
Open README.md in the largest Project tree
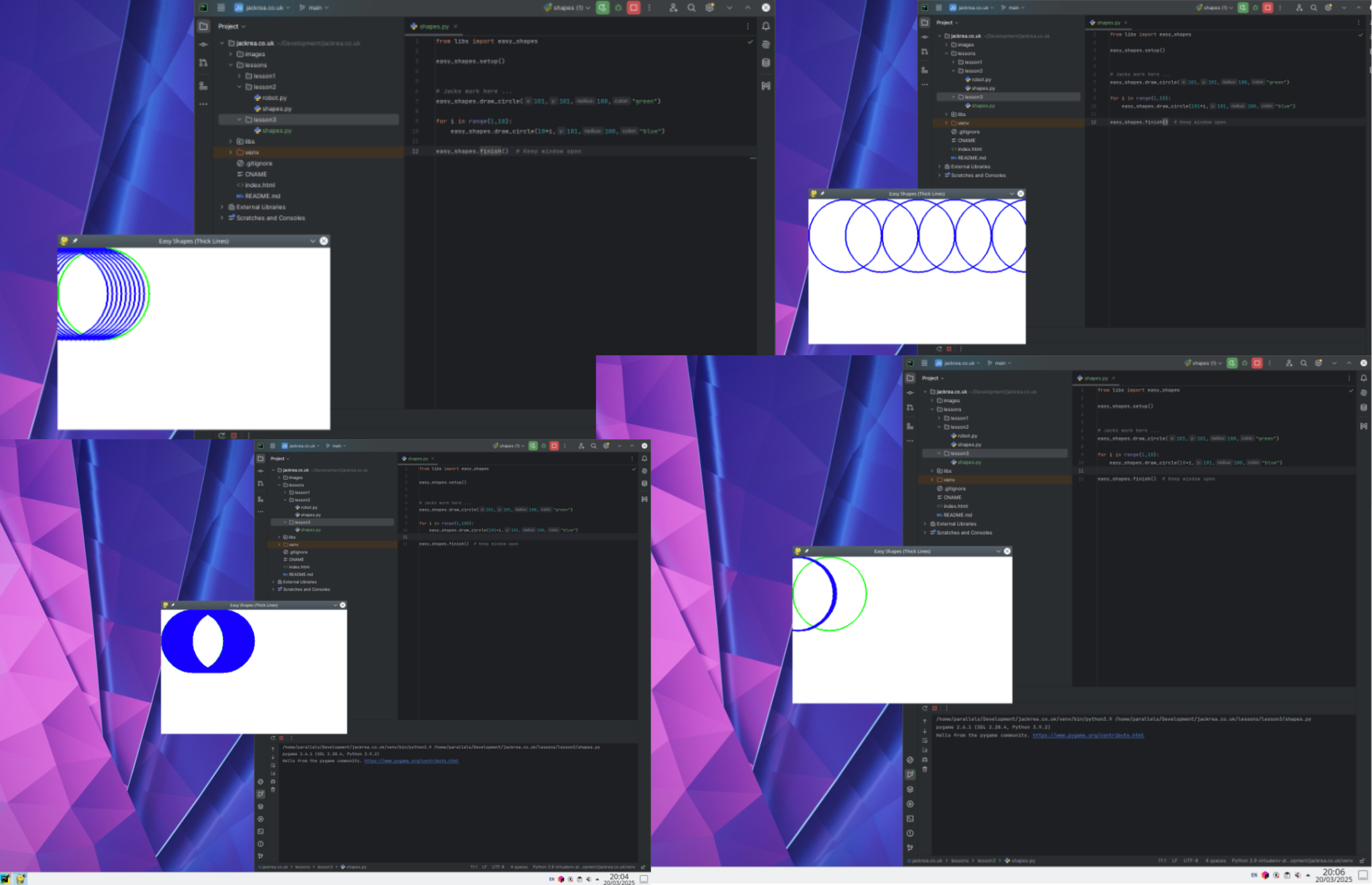click(x=262, y=196)
